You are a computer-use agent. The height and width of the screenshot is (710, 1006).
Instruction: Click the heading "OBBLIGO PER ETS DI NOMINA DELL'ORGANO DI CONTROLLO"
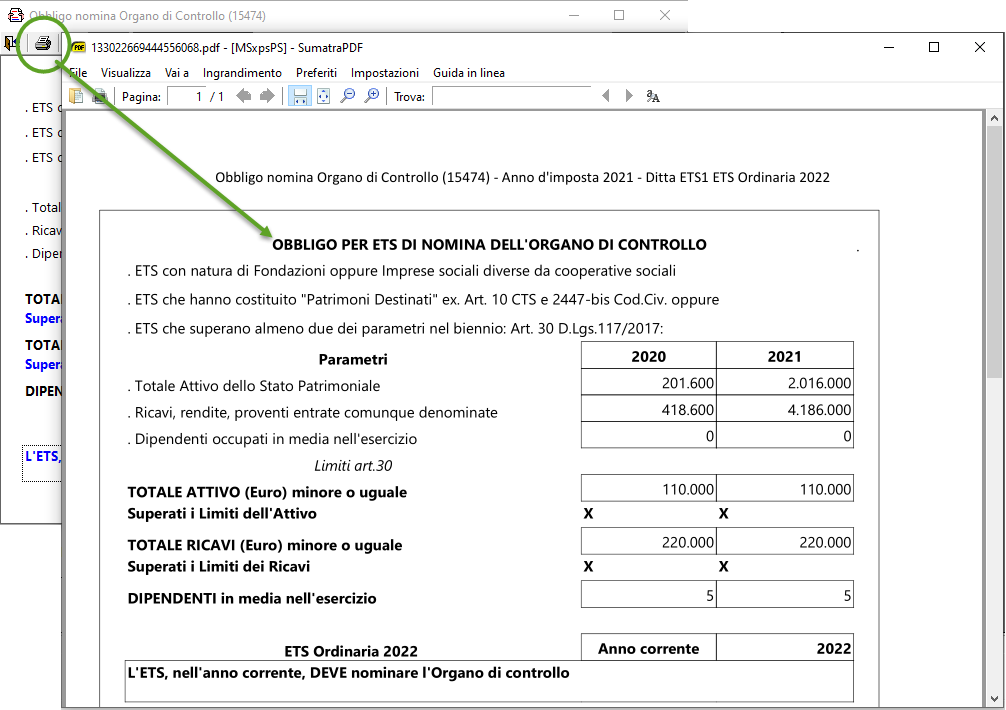point(489,244)
